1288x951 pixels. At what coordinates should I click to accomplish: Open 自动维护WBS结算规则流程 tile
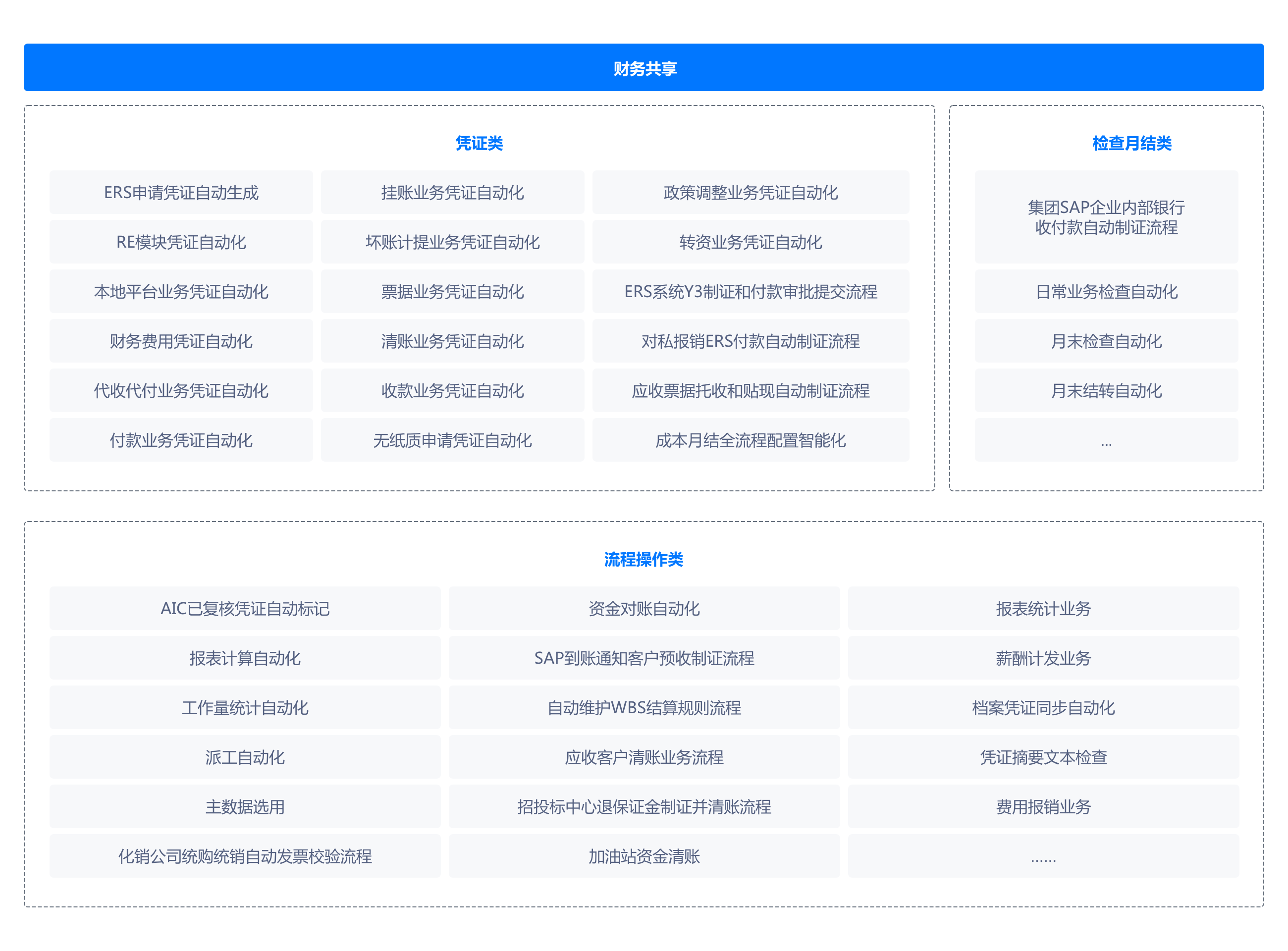[x=644, y=707]
